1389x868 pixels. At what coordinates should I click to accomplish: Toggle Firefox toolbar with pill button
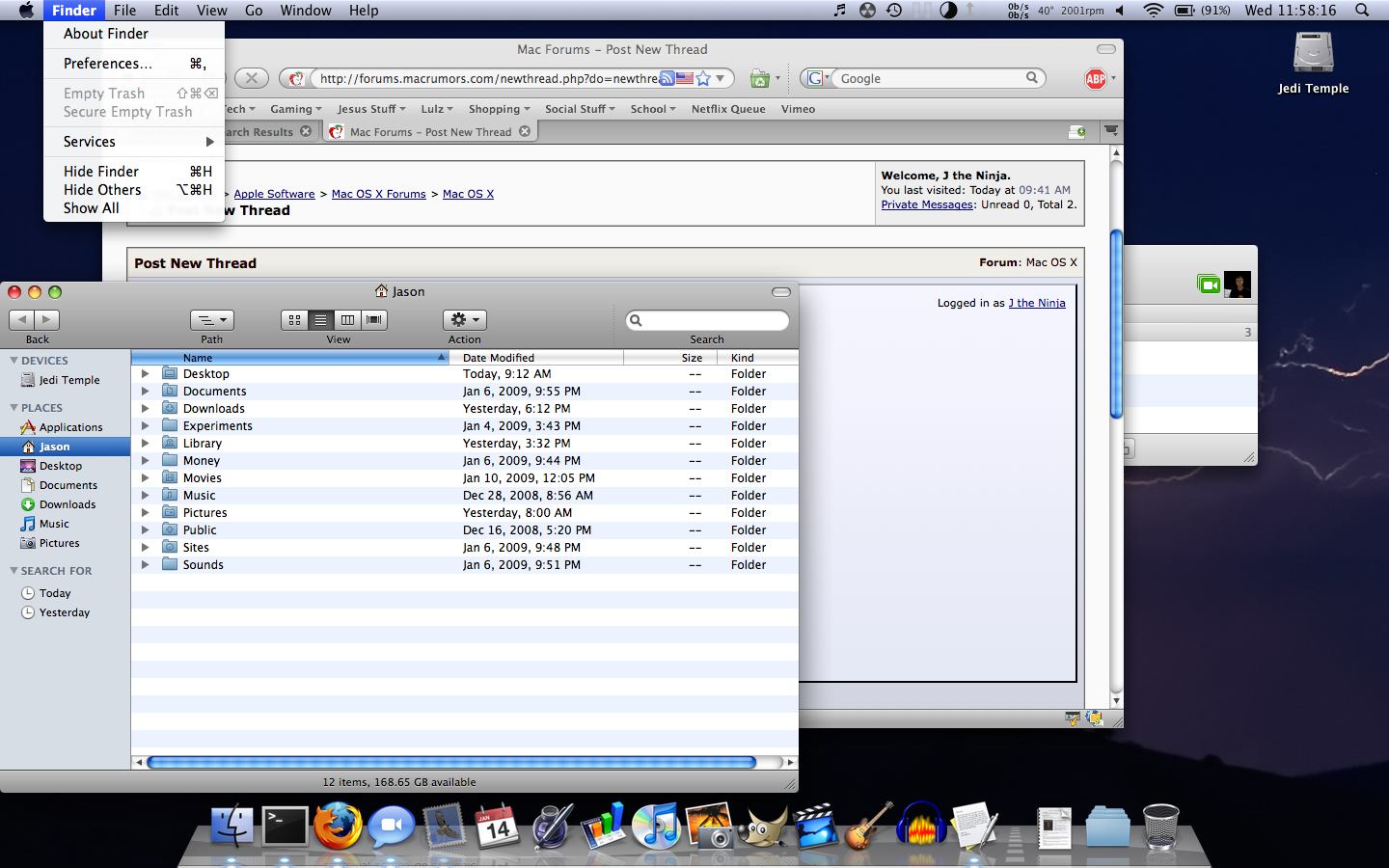tap(1106, 49)
